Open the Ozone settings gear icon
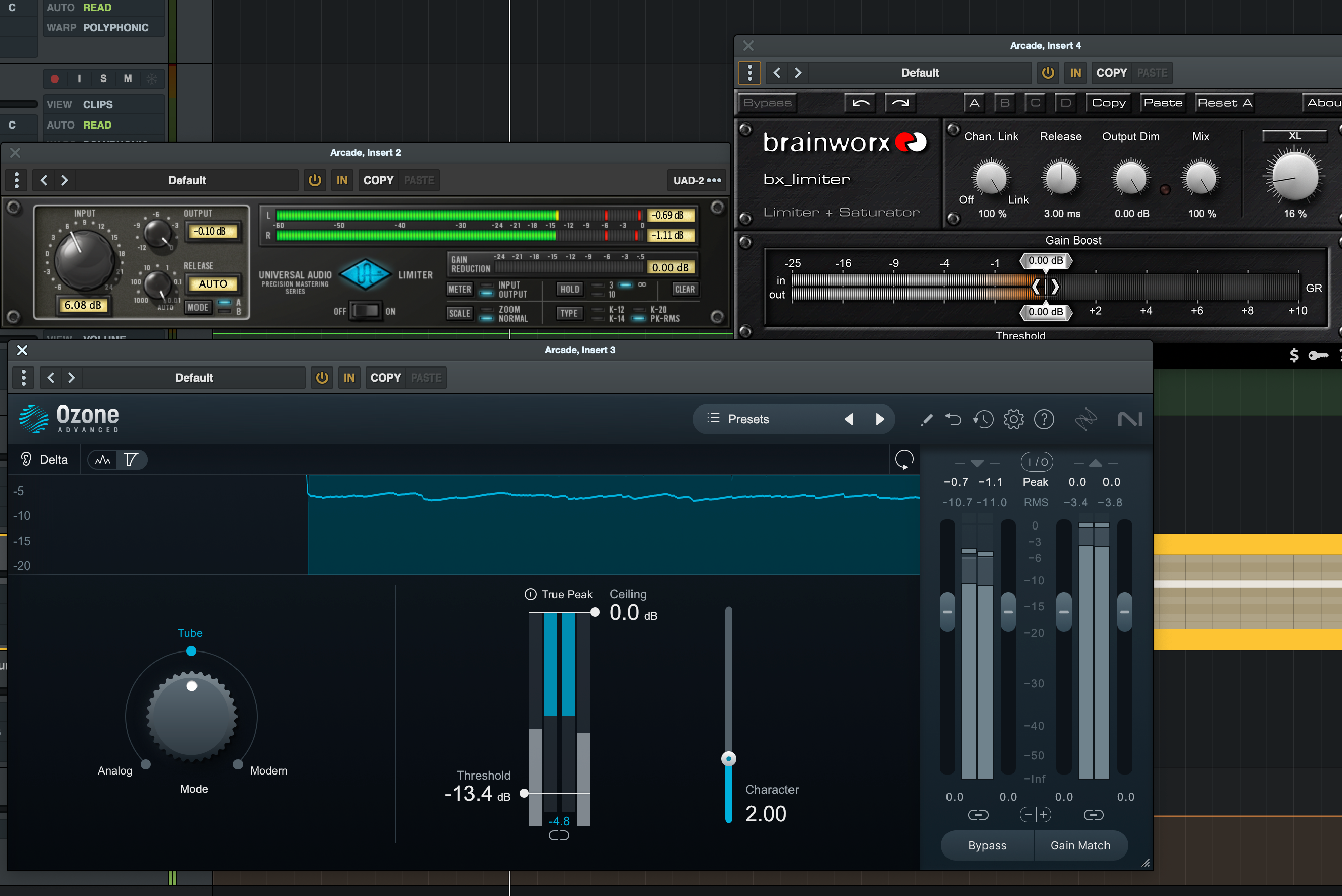This screenshot has width=1342, height=896. pyautogui.click(x=1014, y=419)
